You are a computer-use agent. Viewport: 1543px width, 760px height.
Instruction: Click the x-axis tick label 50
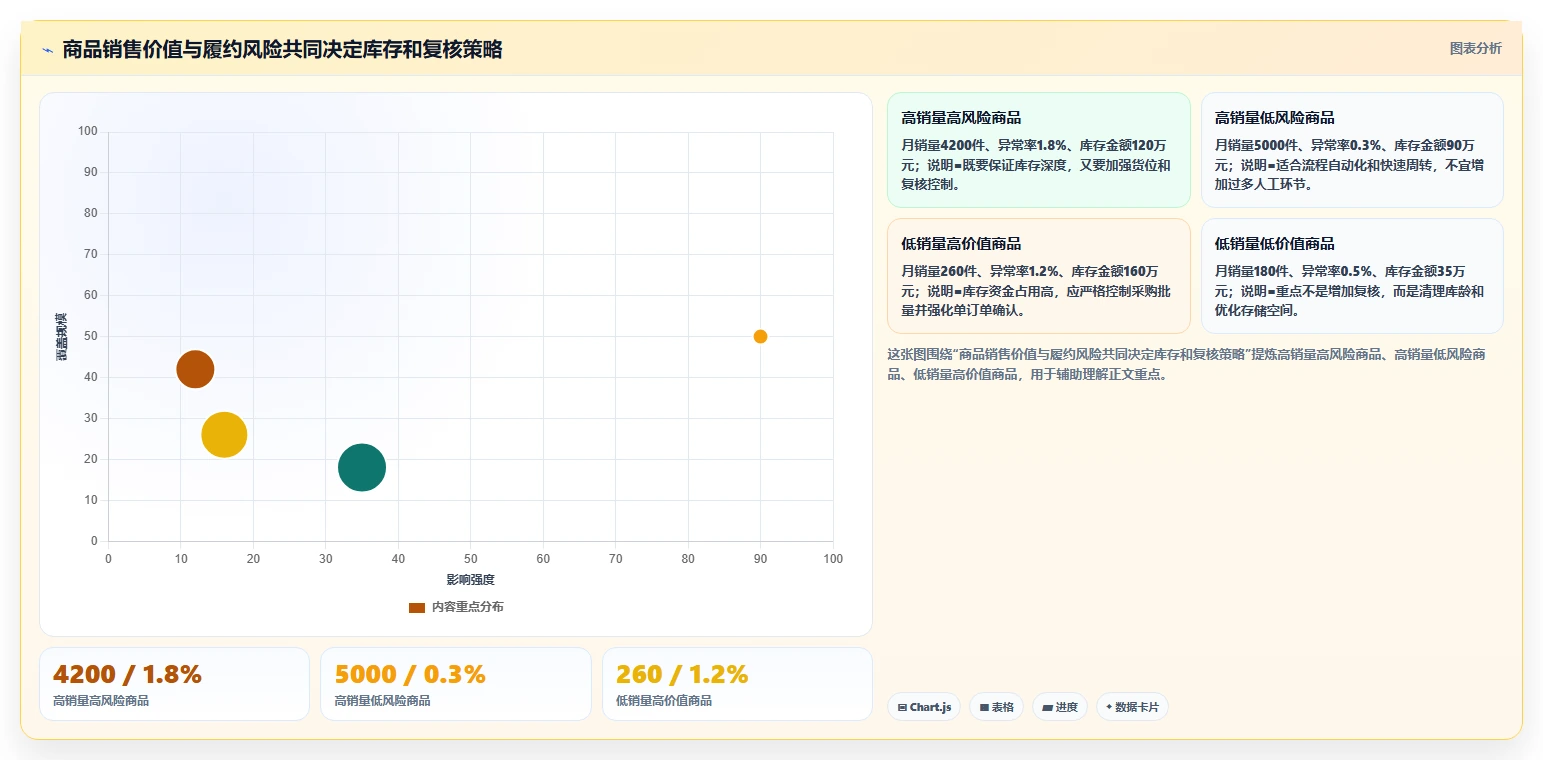click(470, 559)
